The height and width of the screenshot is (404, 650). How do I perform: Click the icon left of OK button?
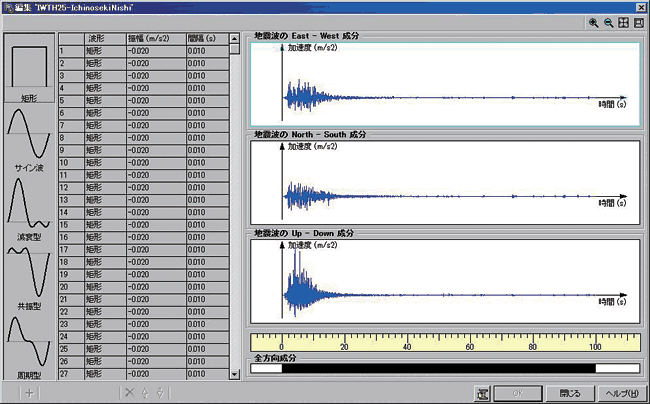(x=483, y=392)
